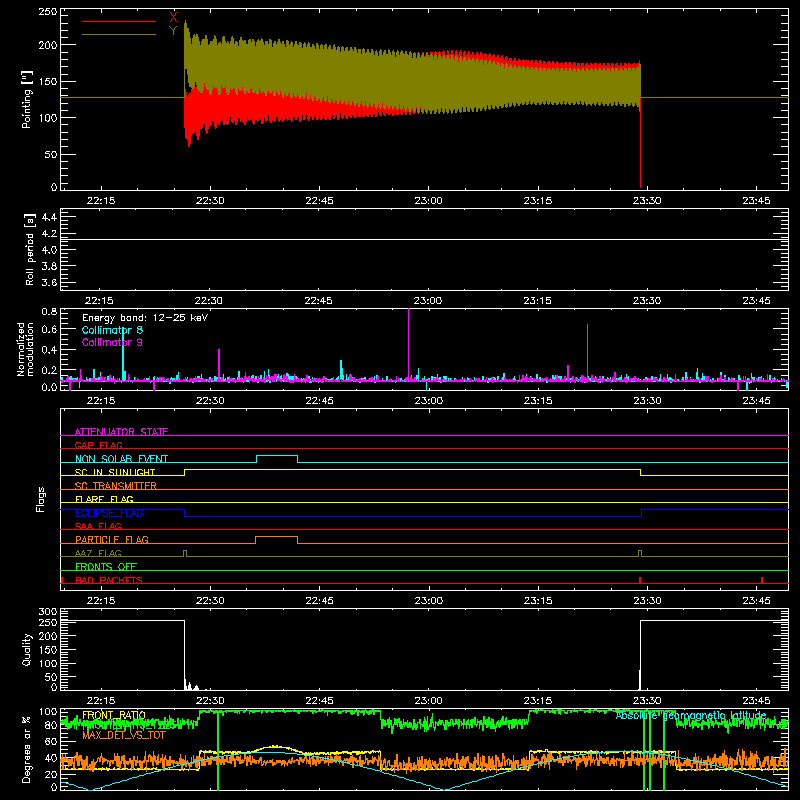Screen dimensions: 800x800
Task: Click the 22:30 tick under Pointing plot
Action: click(x=210, y=201)
